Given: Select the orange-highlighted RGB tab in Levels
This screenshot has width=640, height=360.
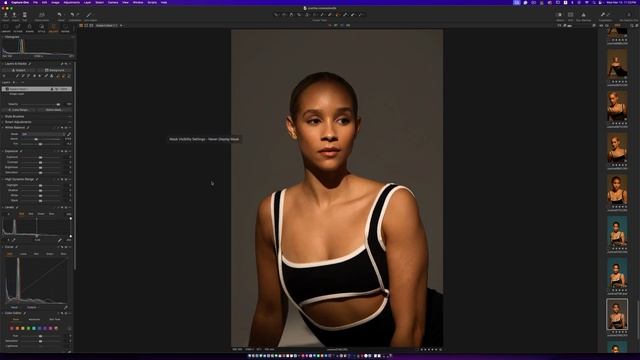Looking at the screenshot, I should click(x=21, y=214).
